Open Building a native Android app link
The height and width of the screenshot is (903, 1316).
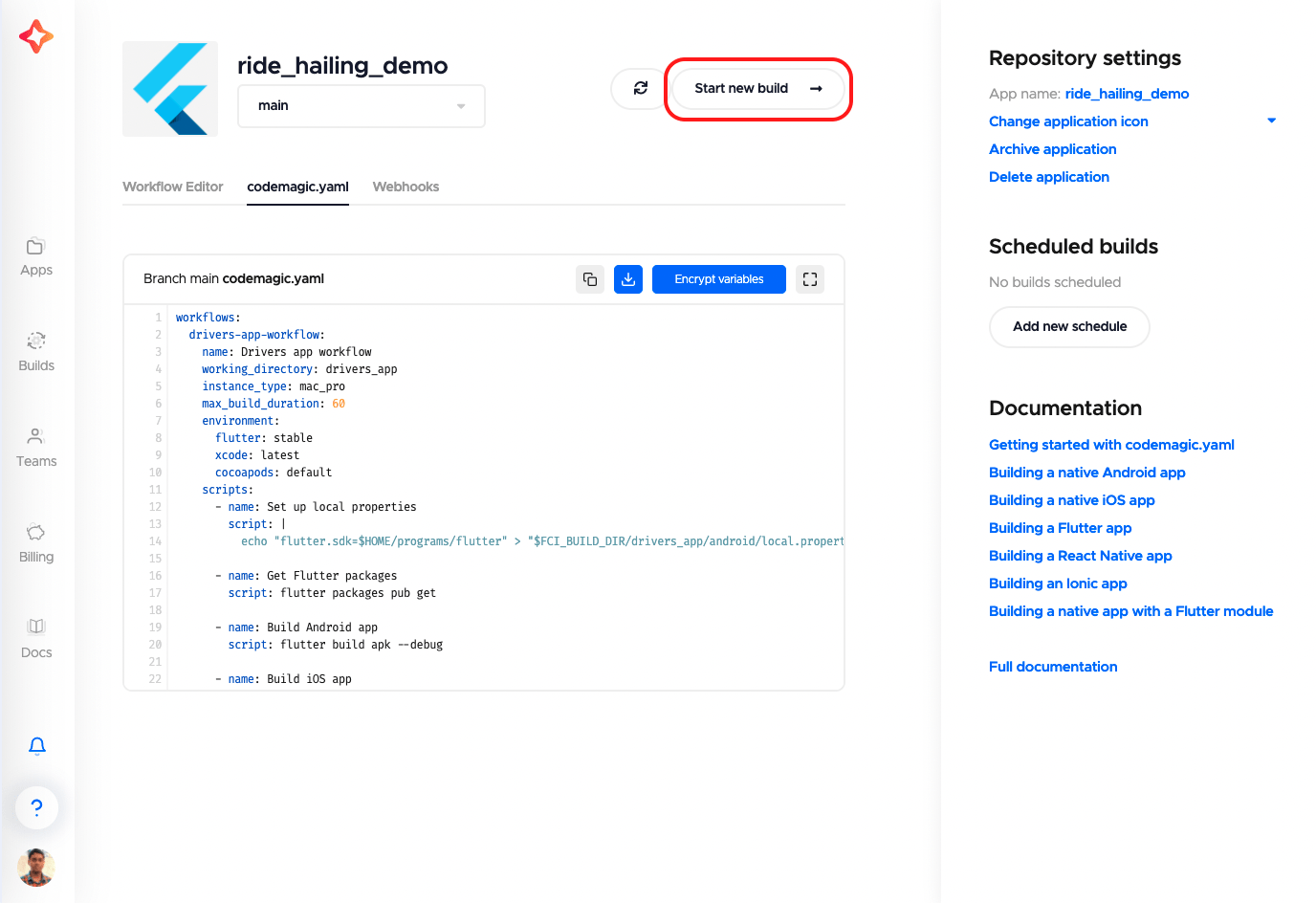click(x=1086, y=473)
